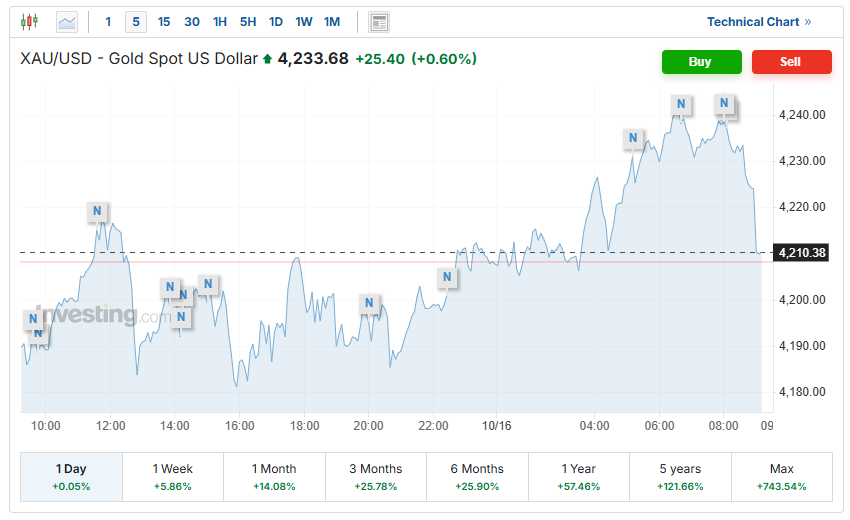This screenshot has width=850, height=520.
Task: Open the news marker near 20:00
Action: tap(370, 303)
